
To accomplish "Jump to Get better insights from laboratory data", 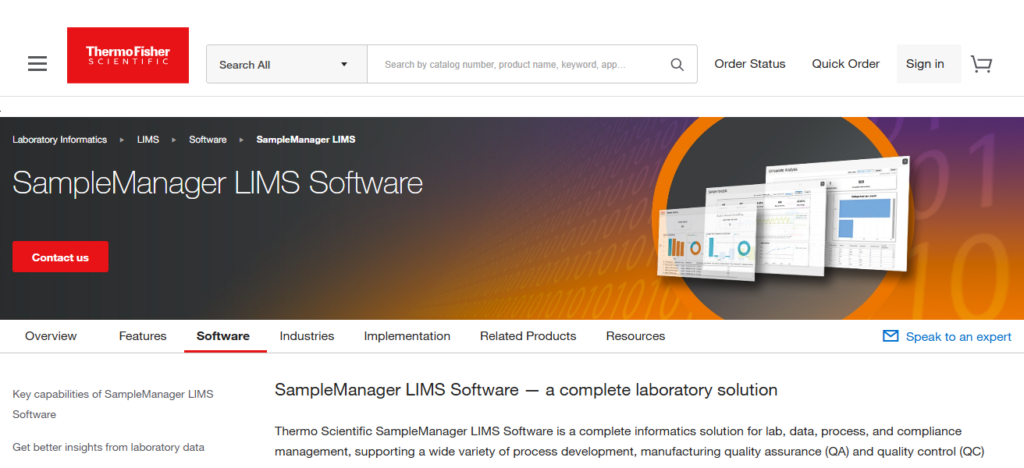I will click(108, 447).
